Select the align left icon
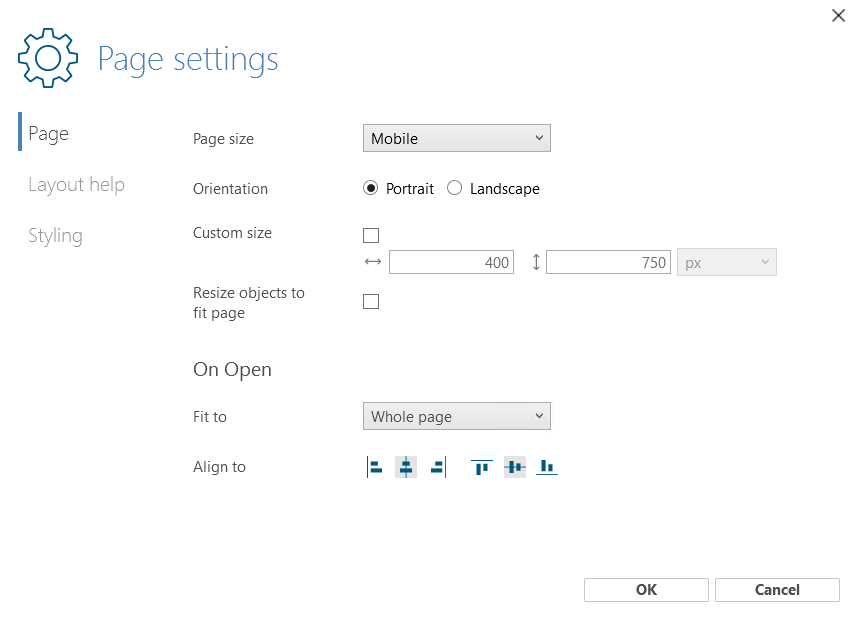The image size is (859, 617). click(x=374, y=467)
